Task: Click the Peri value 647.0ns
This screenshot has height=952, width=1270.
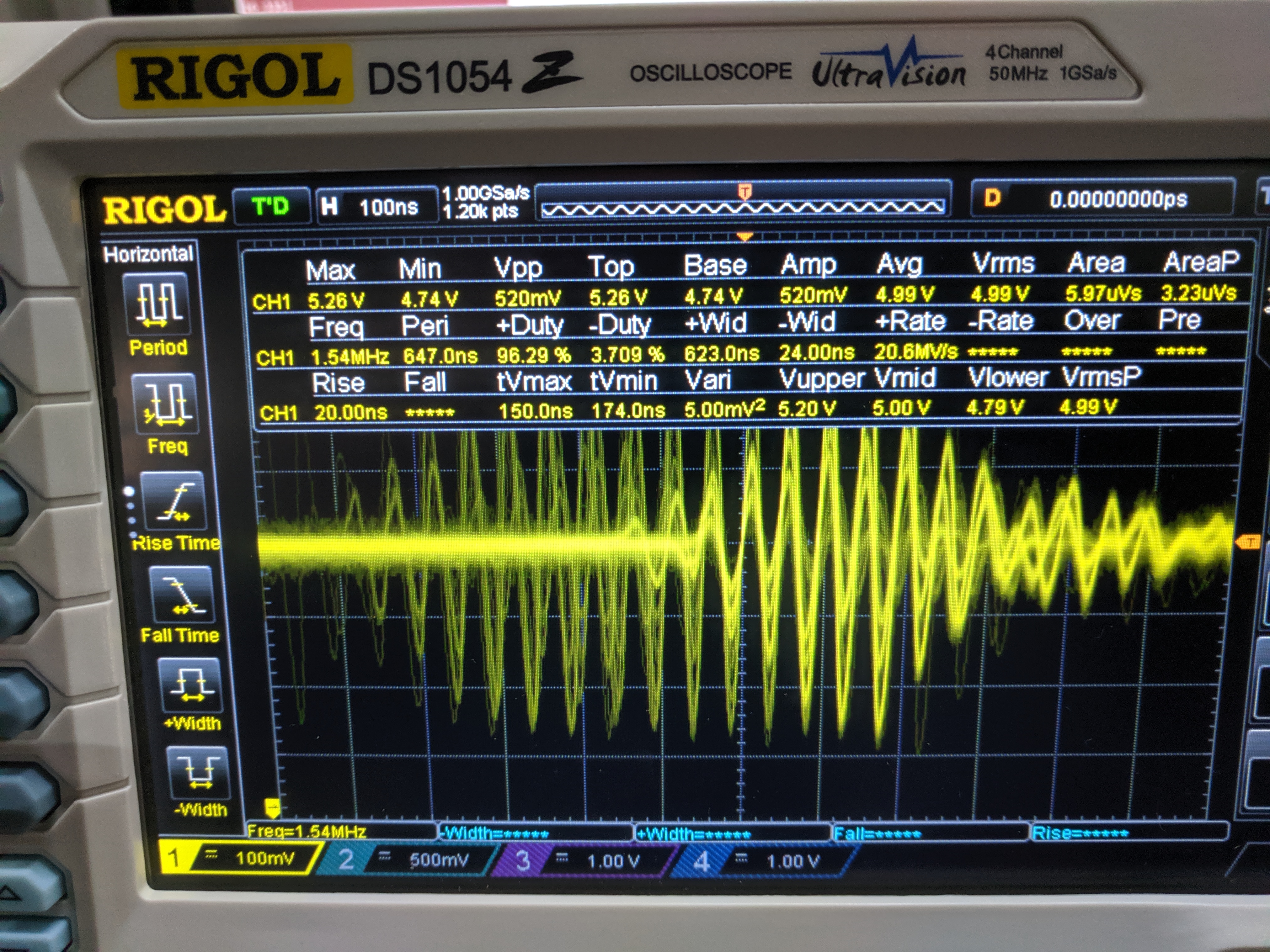Action: (440, 356)
